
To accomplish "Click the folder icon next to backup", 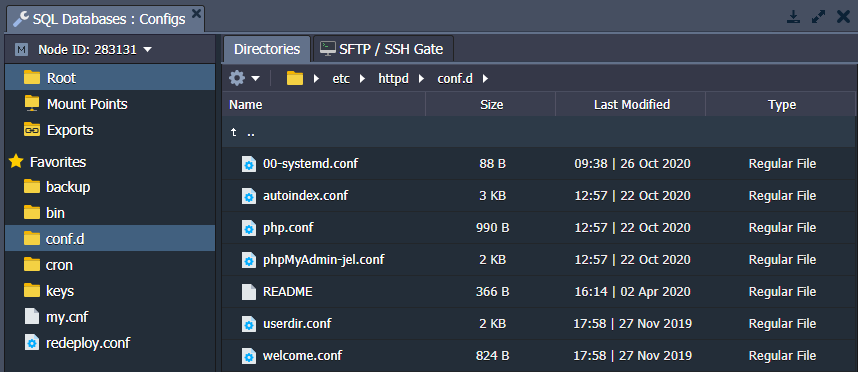I will 32,187.
